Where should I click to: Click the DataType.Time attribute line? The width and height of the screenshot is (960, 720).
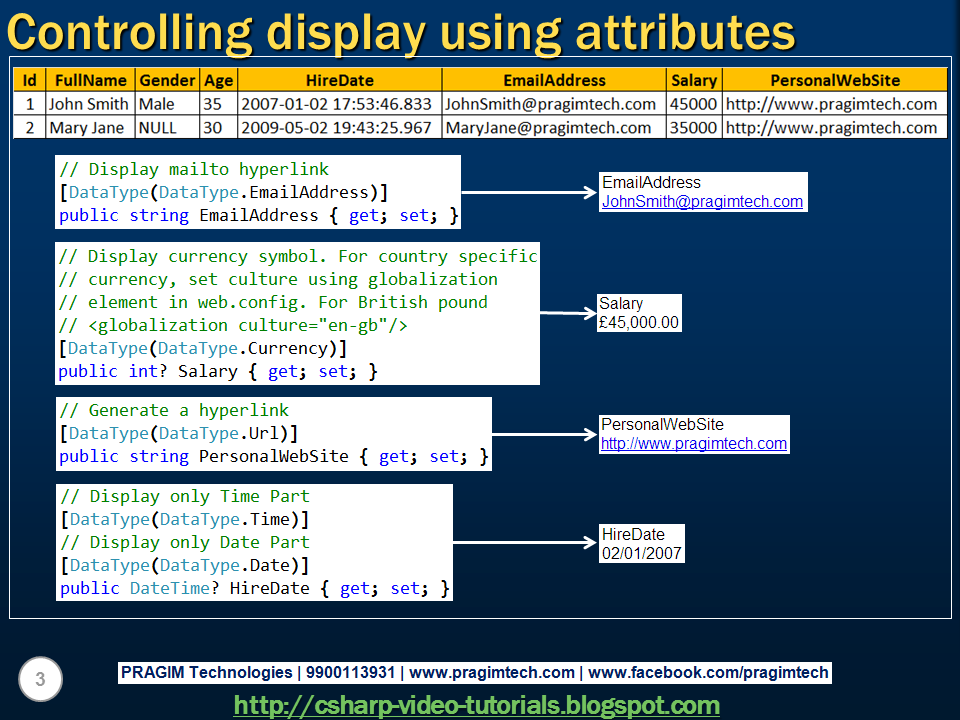(185, 519)
